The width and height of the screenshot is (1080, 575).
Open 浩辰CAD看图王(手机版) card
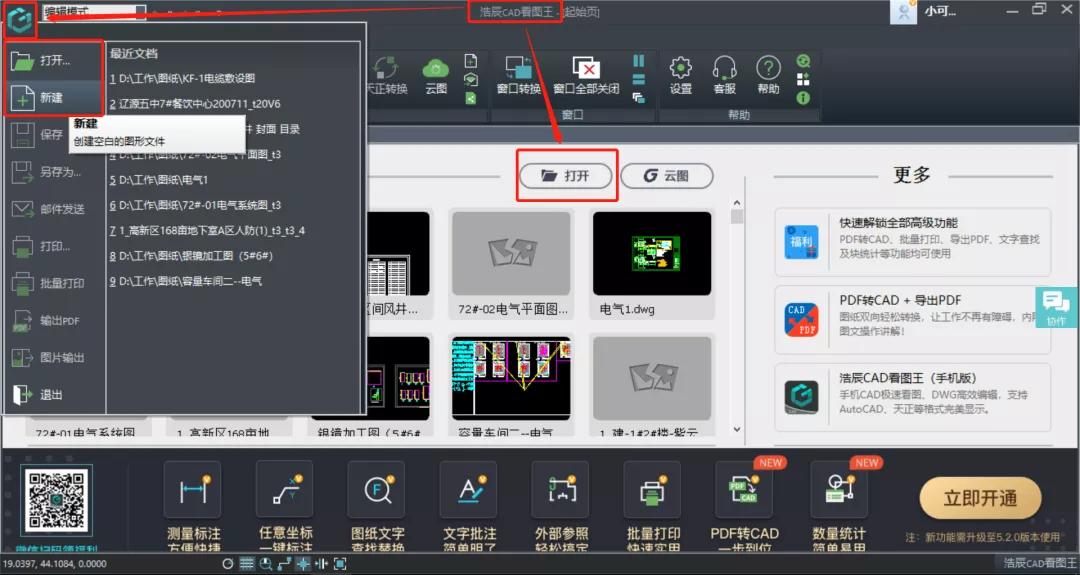(913, 397)
